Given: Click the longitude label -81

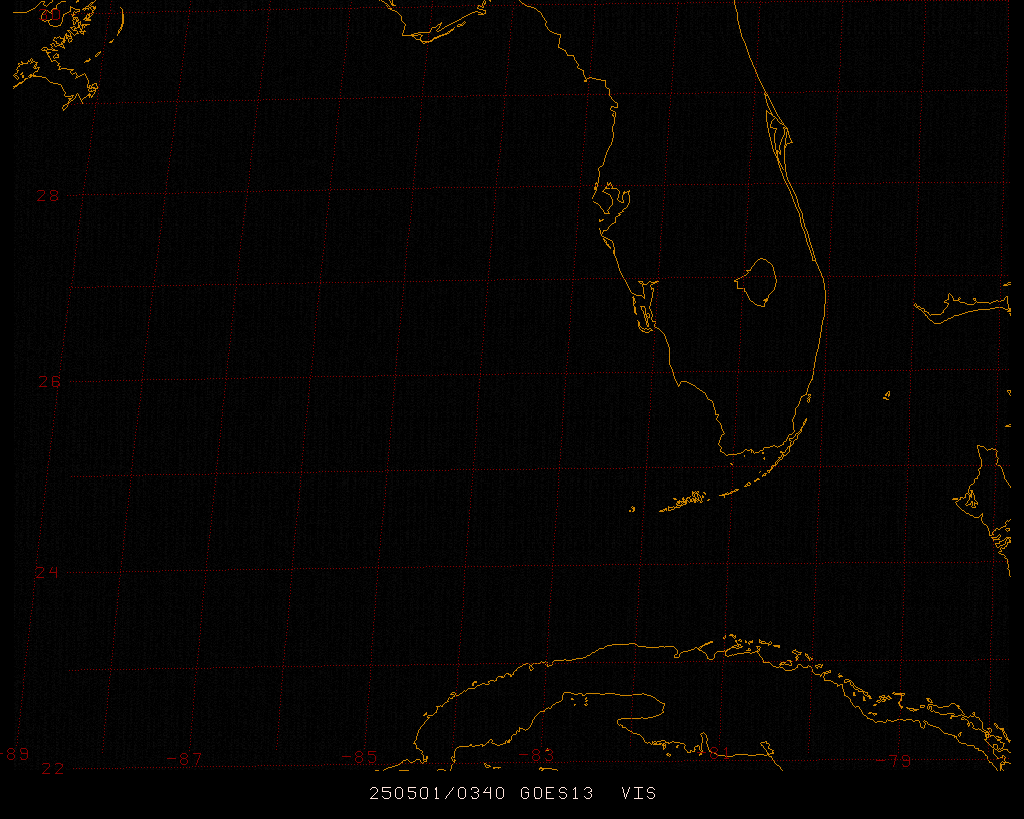Looking at the screenshot, I should (714, 753).
